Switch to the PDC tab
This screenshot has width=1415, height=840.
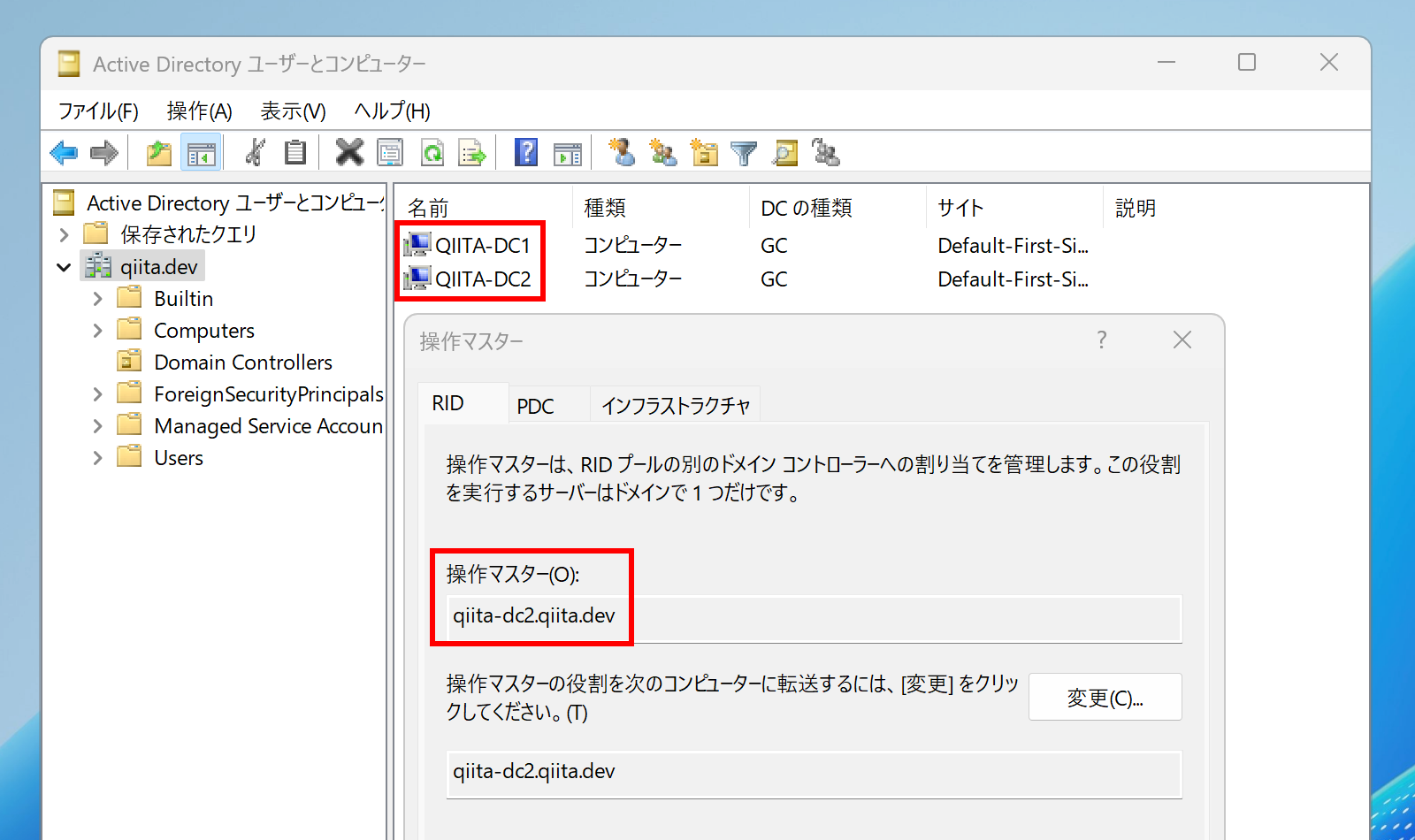pos(548,406)
